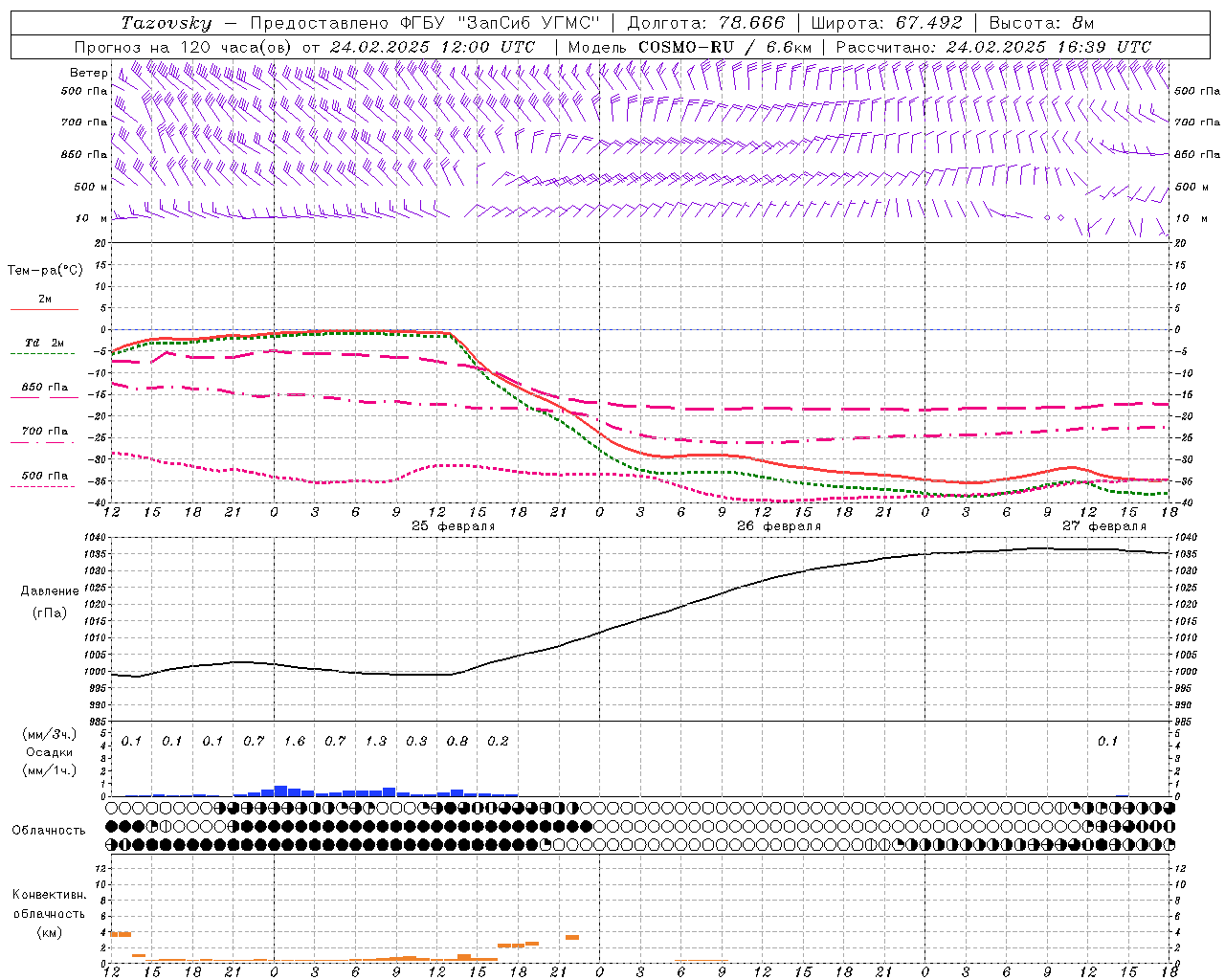Click the 26 февраля date marker

(x=778, y=526)
